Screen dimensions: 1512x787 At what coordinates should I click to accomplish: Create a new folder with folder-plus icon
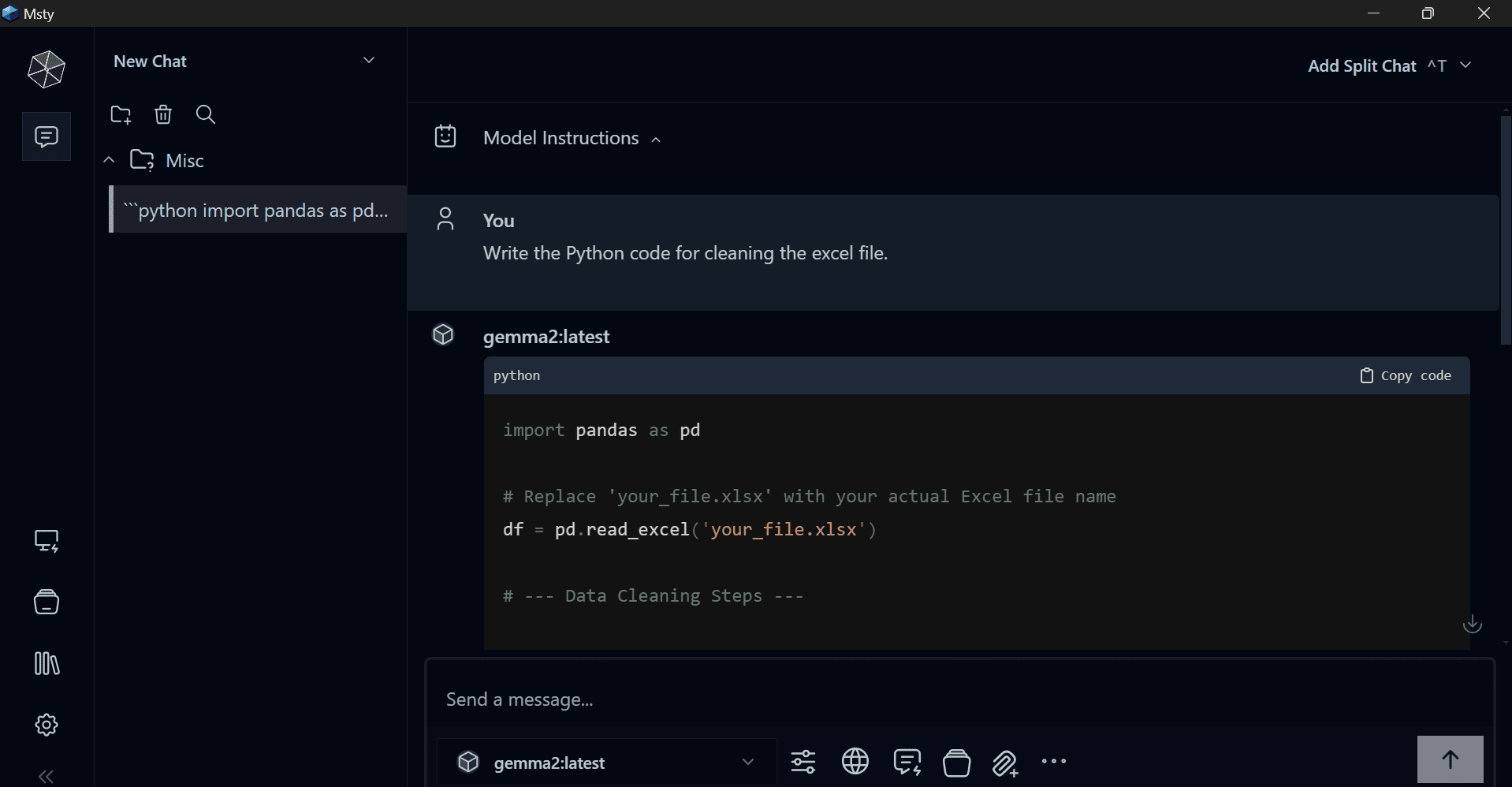pyautogui.click(x=121, y=115)
